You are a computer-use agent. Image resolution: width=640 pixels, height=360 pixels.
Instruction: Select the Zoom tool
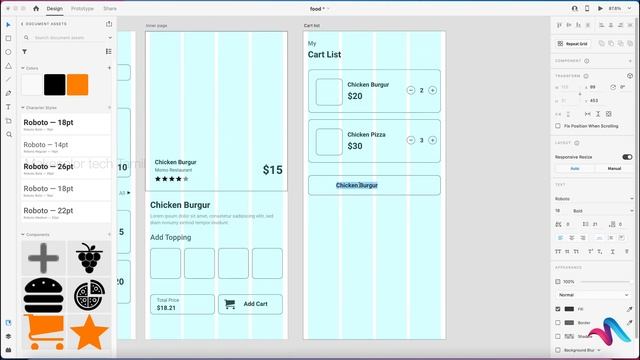9,134
